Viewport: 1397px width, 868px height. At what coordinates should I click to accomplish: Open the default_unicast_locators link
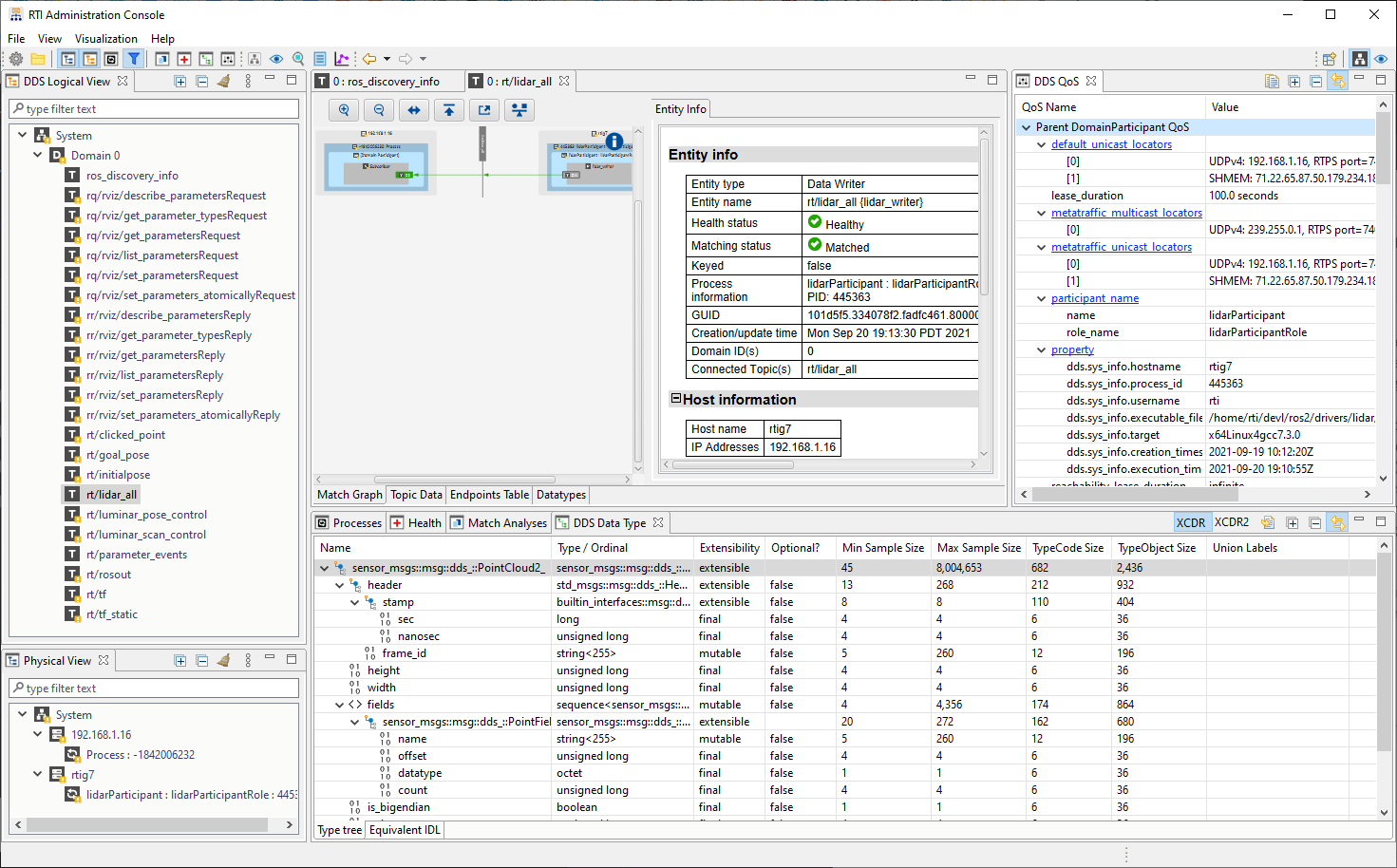1111,144
